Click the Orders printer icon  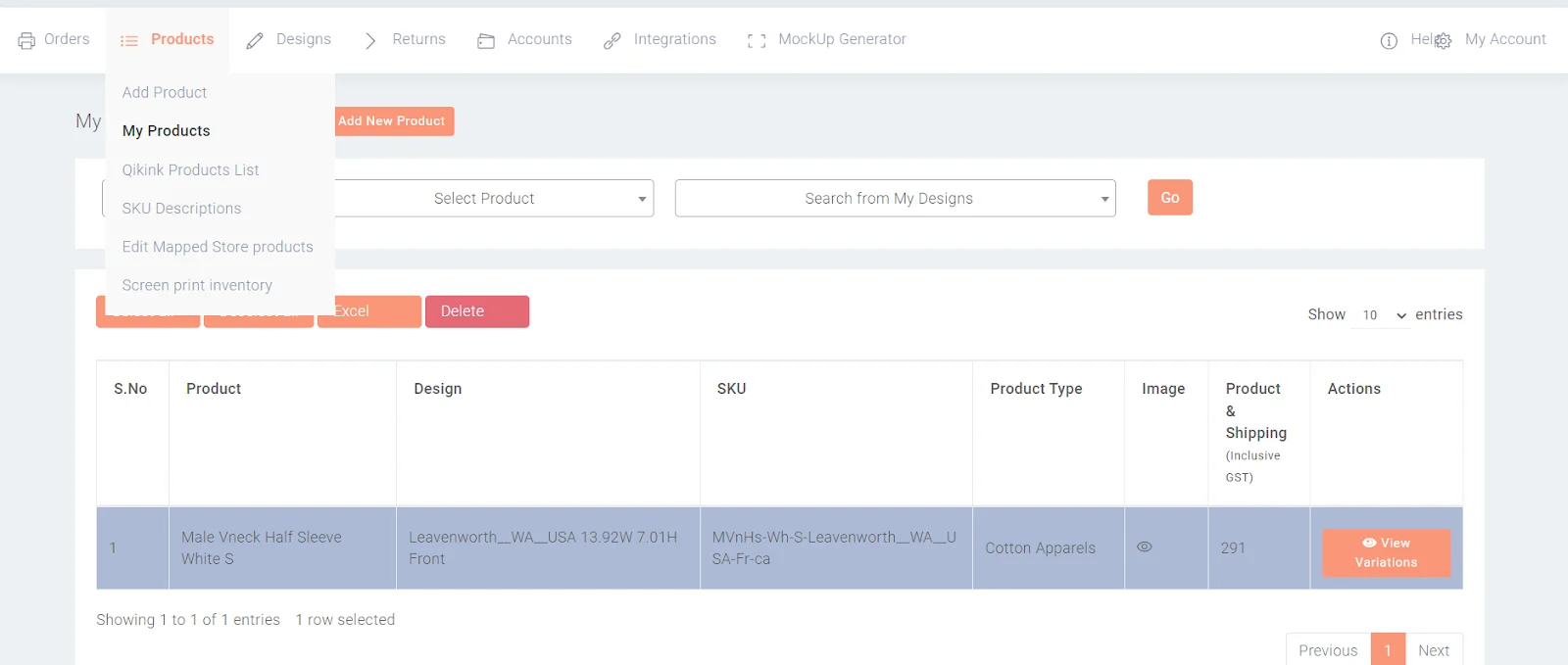(26, 40)
